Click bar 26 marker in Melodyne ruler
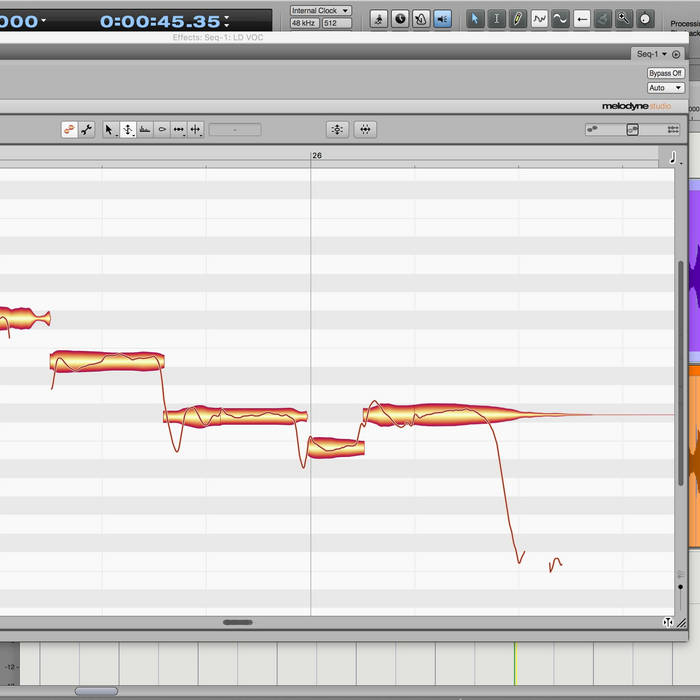 pyautogui.click(x=317, y=155)
